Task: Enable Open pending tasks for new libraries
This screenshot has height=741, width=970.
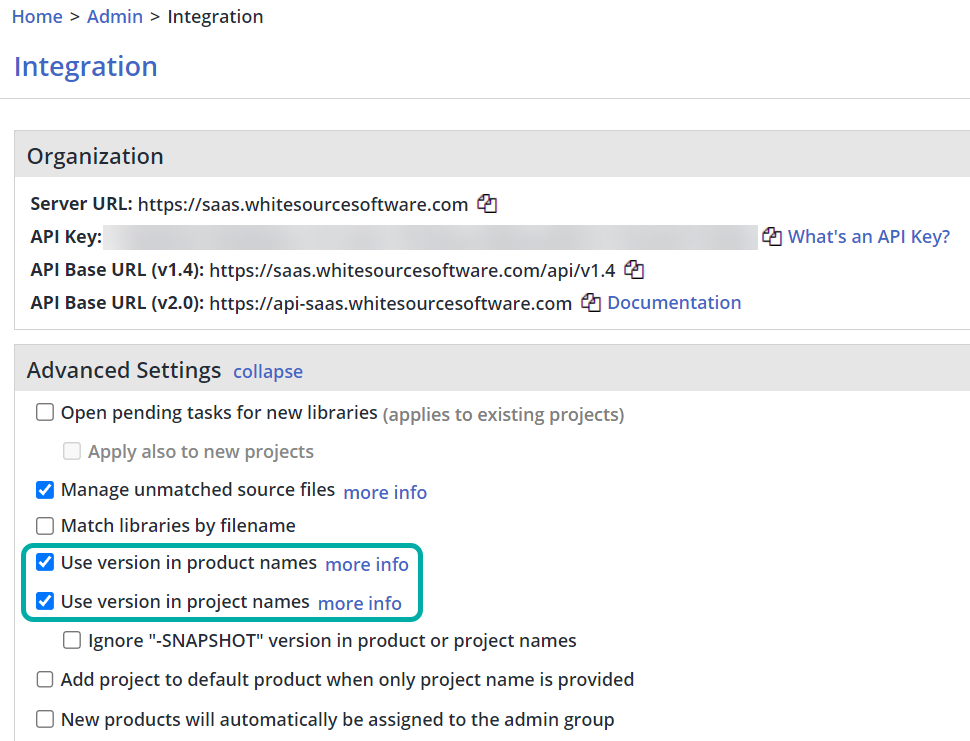Action: tap(45, 413)
